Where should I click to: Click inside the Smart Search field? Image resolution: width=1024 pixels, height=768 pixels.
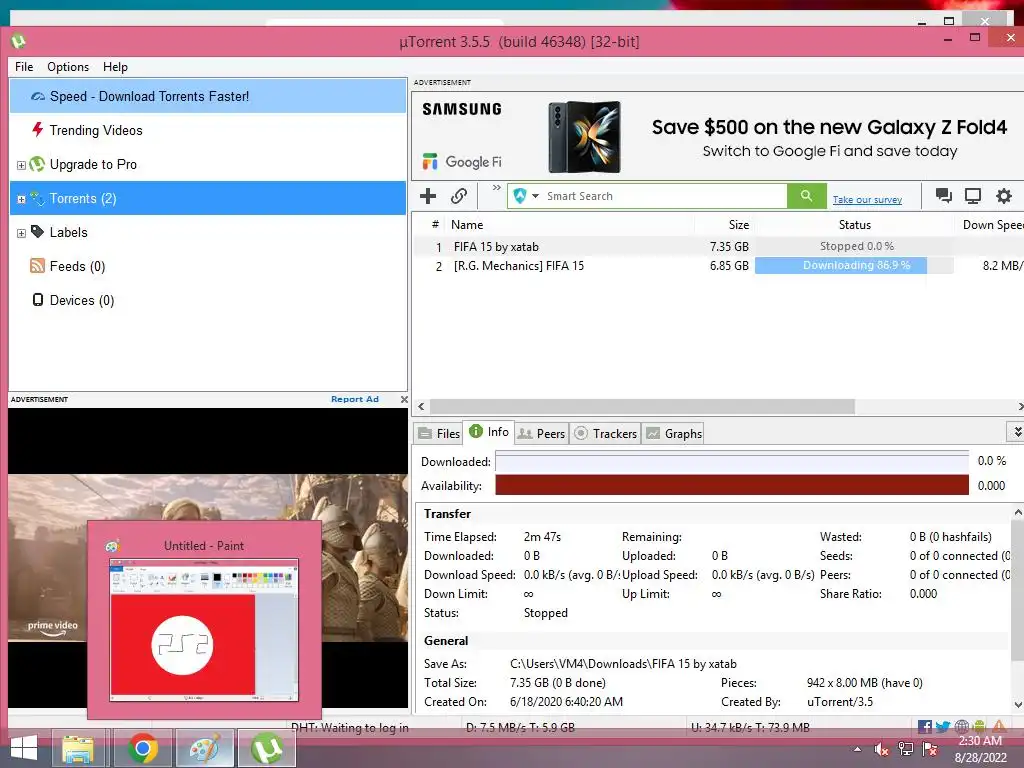click(x=665, y=196)
